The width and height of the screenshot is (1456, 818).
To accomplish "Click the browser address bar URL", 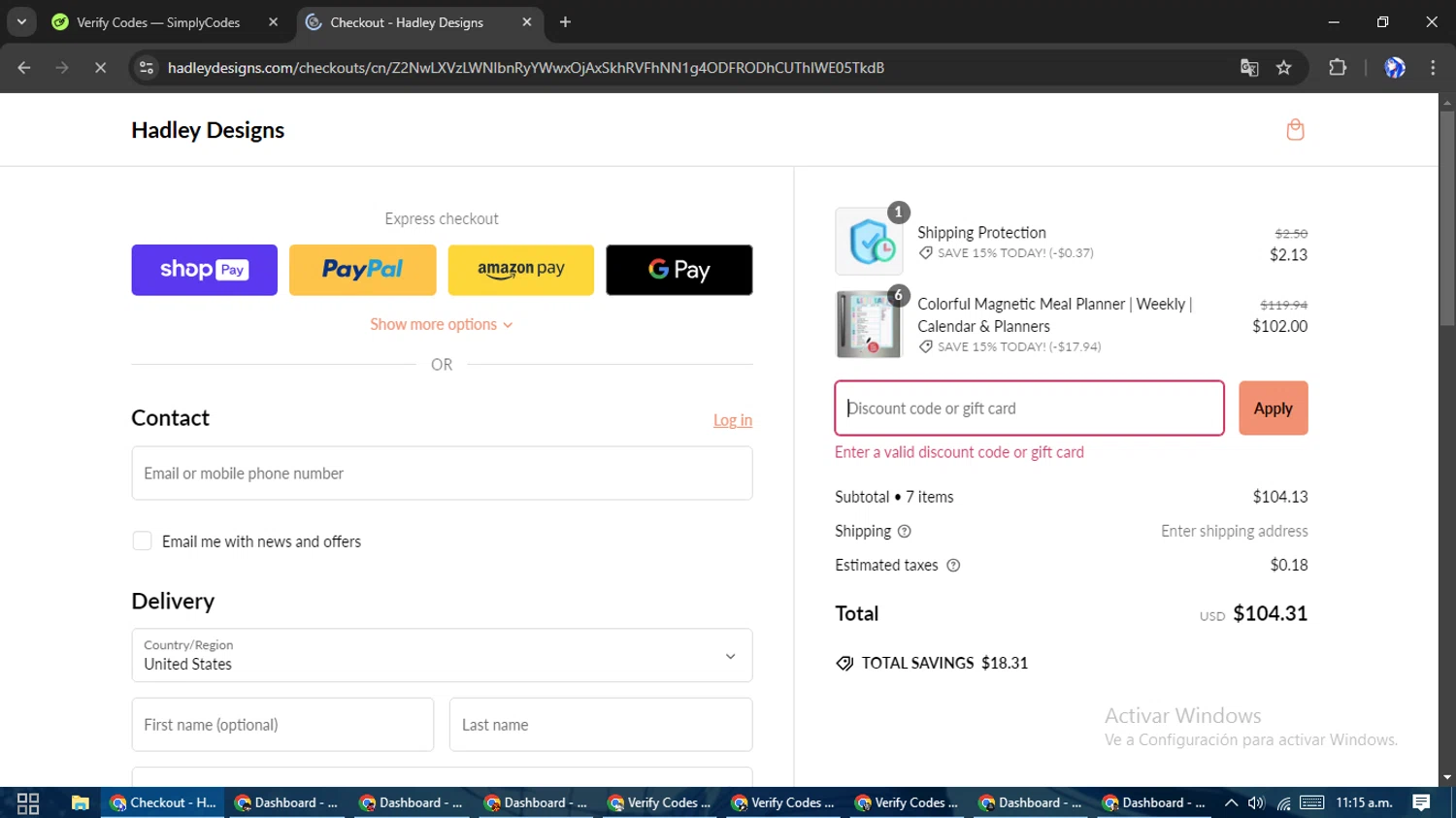I will (525, 68).
